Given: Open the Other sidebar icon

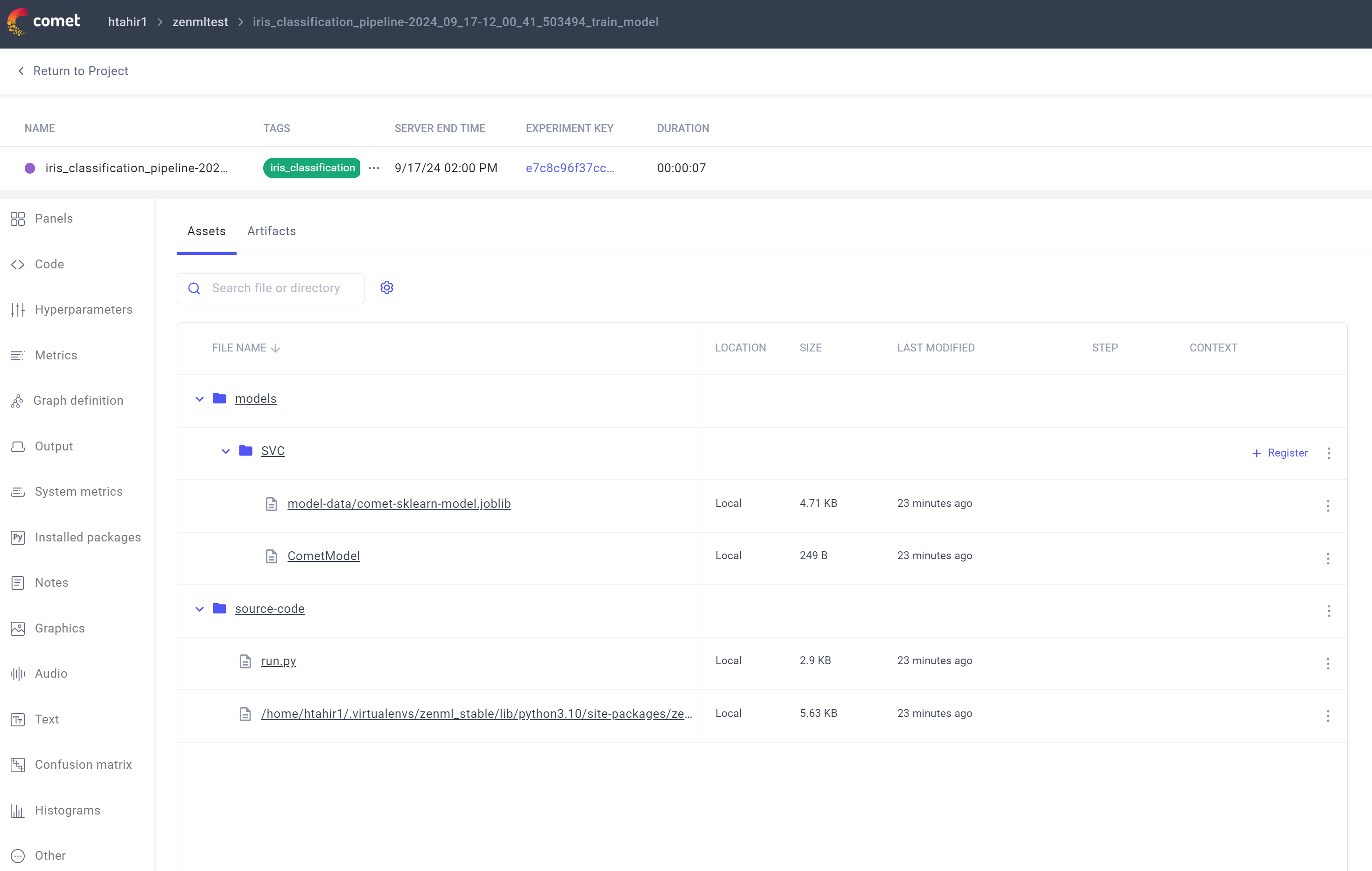Looking at the screenshot, I should (x=18, y=856).
